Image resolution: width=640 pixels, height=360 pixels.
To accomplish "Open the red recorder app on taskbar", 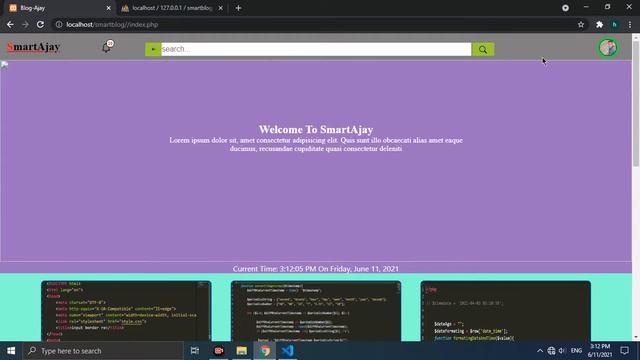I will click(x=219, y=351).
